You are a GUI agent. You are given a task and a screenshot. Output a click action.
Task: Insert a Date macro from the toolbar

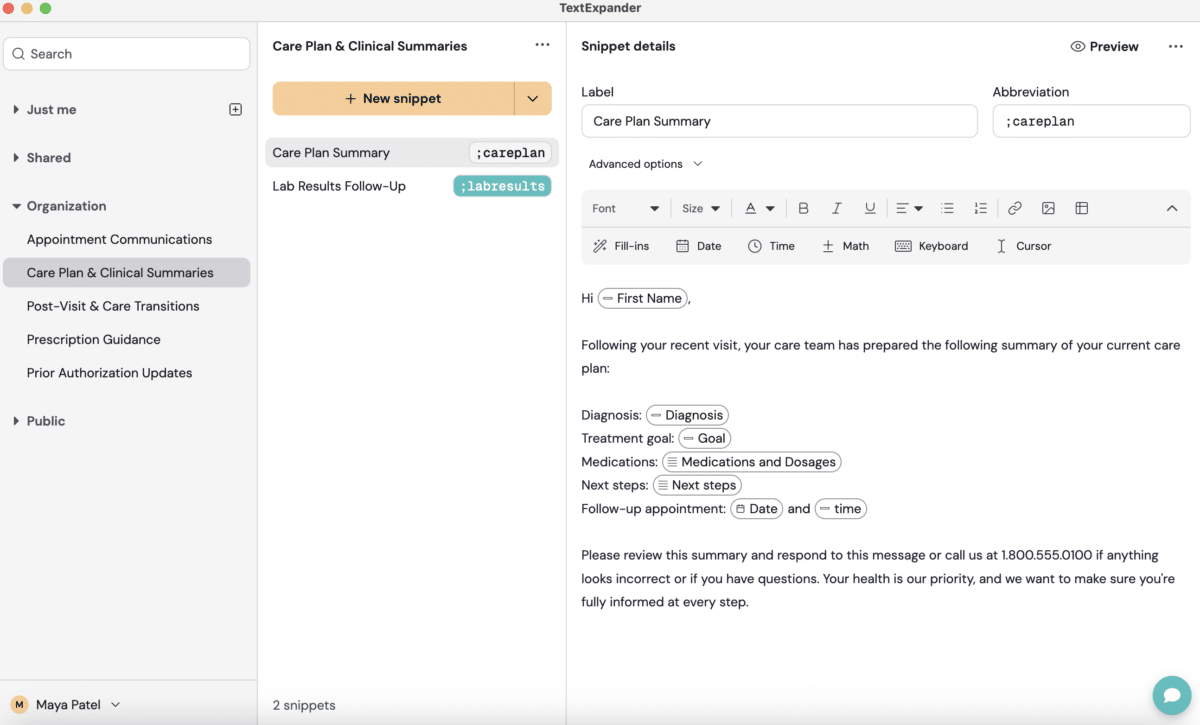698,246
